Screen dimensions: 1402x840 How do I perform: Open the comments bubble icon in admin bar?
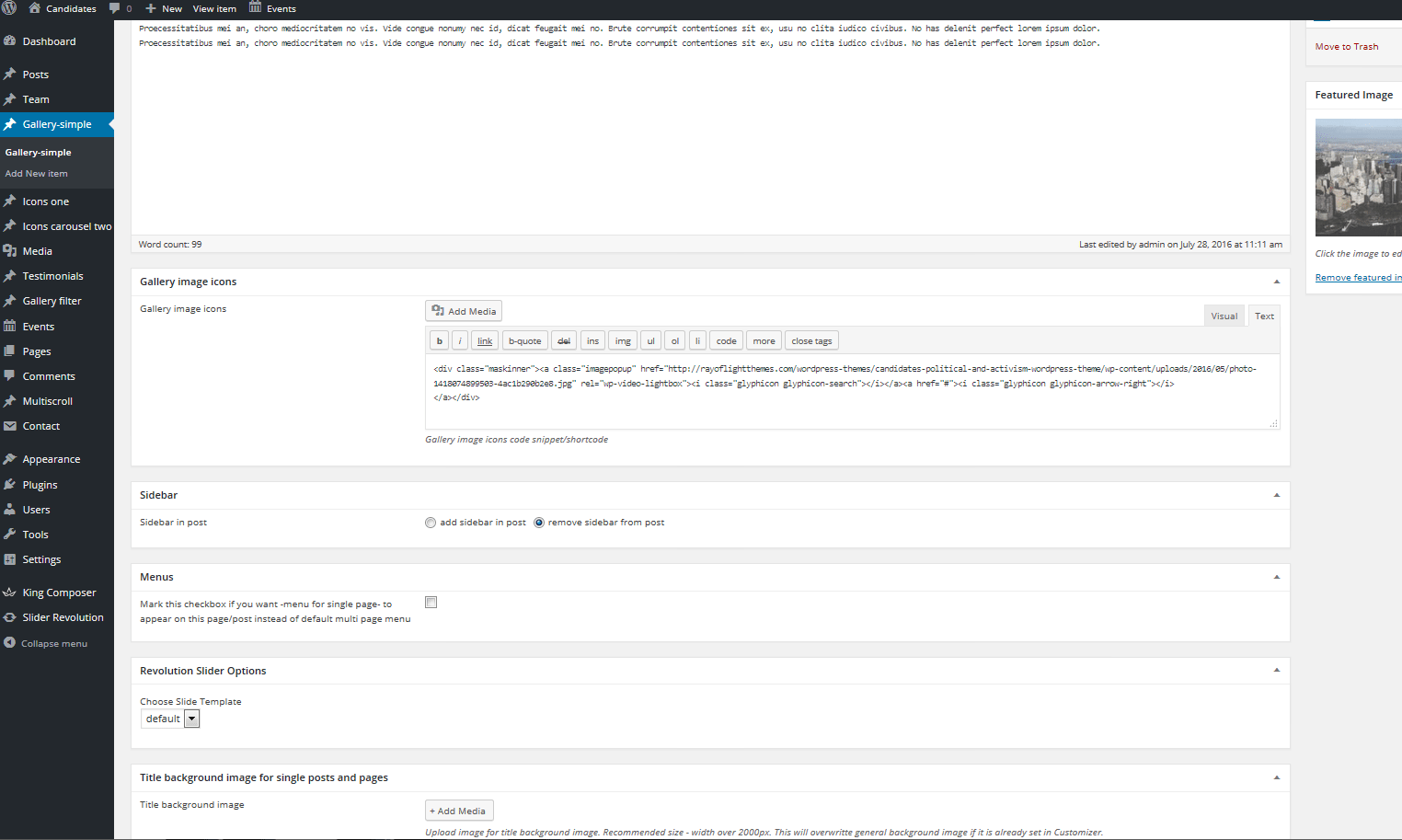tap(115, 8)
